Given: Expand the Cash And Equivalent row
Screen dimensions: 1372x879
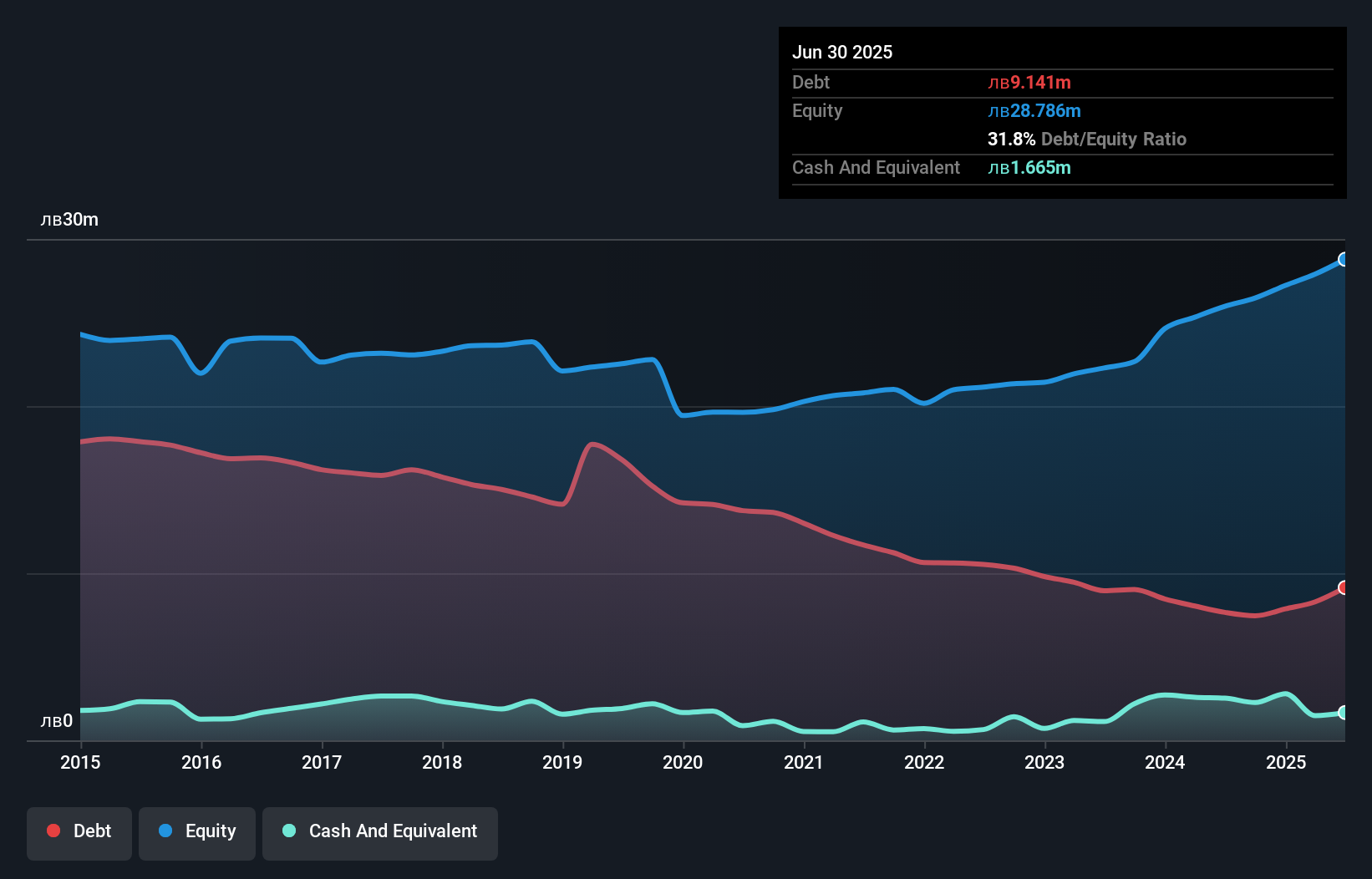Looking at the screenshot, I should 875,167.
